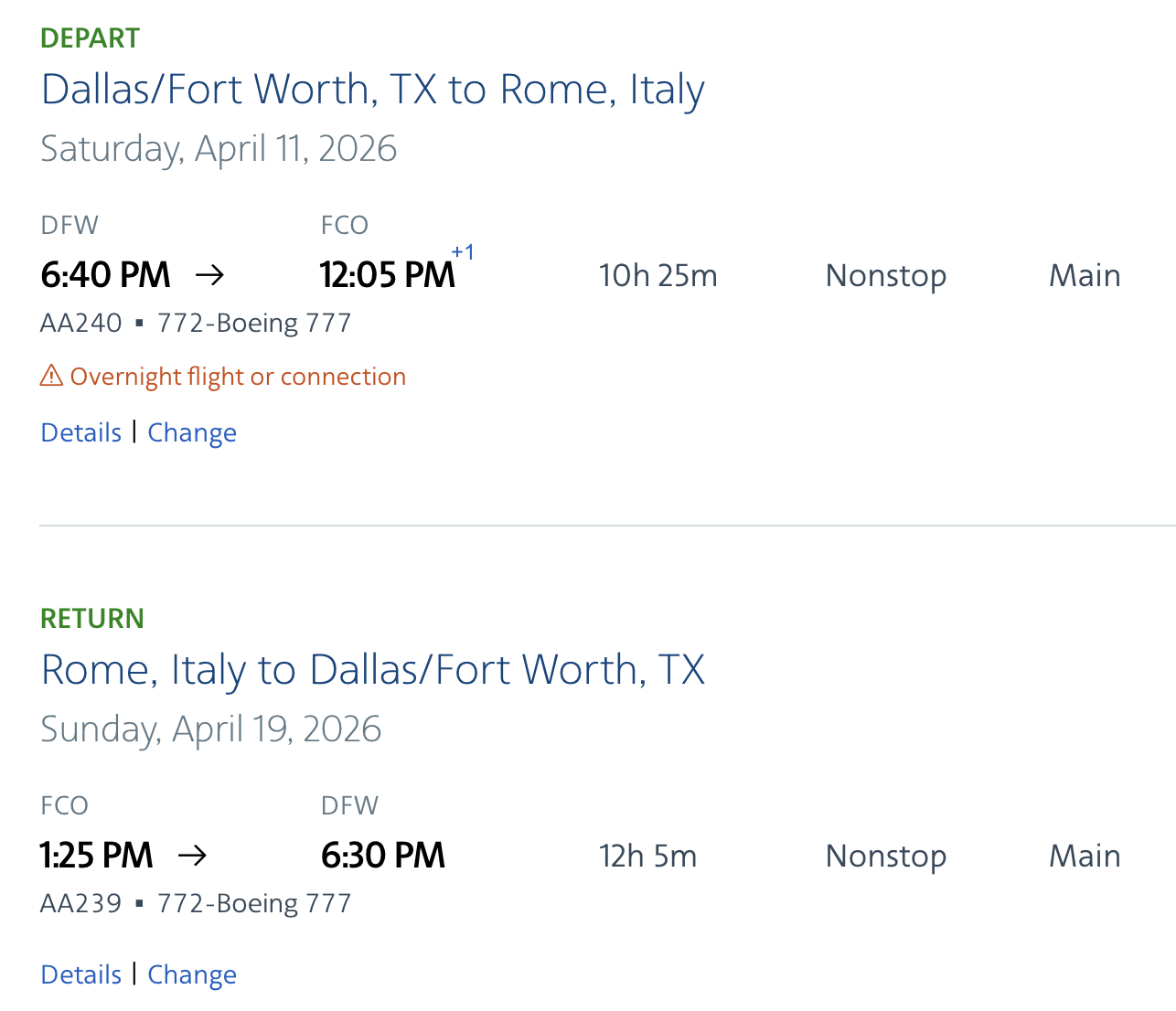Click the Overnight flight or connection warning text
This screenshot has width=1176, height=1011.
tap(238, 377)
